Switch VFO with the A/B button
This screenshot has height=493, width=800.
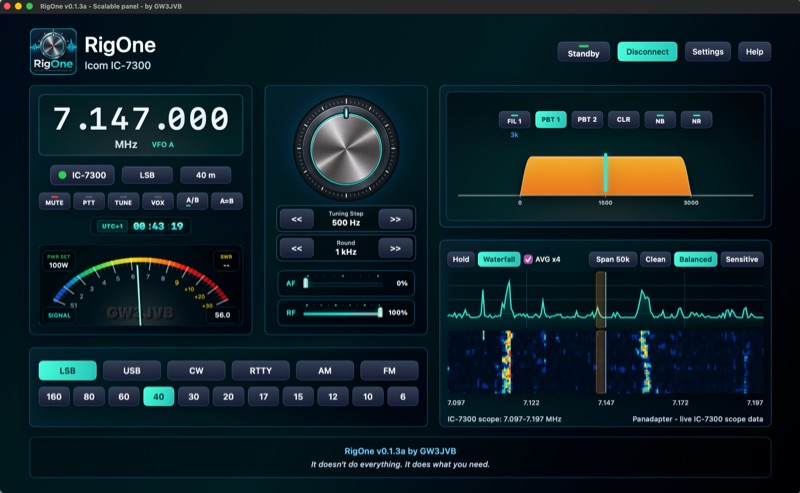coord(192,201)
